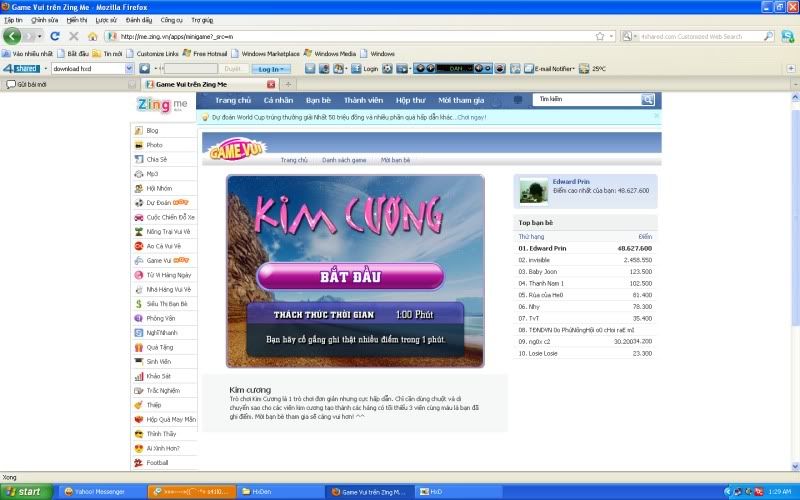The image size is (800, 500).
Task: Open Windows Marketplace bookmark
Action: click(x=265, y=54)
